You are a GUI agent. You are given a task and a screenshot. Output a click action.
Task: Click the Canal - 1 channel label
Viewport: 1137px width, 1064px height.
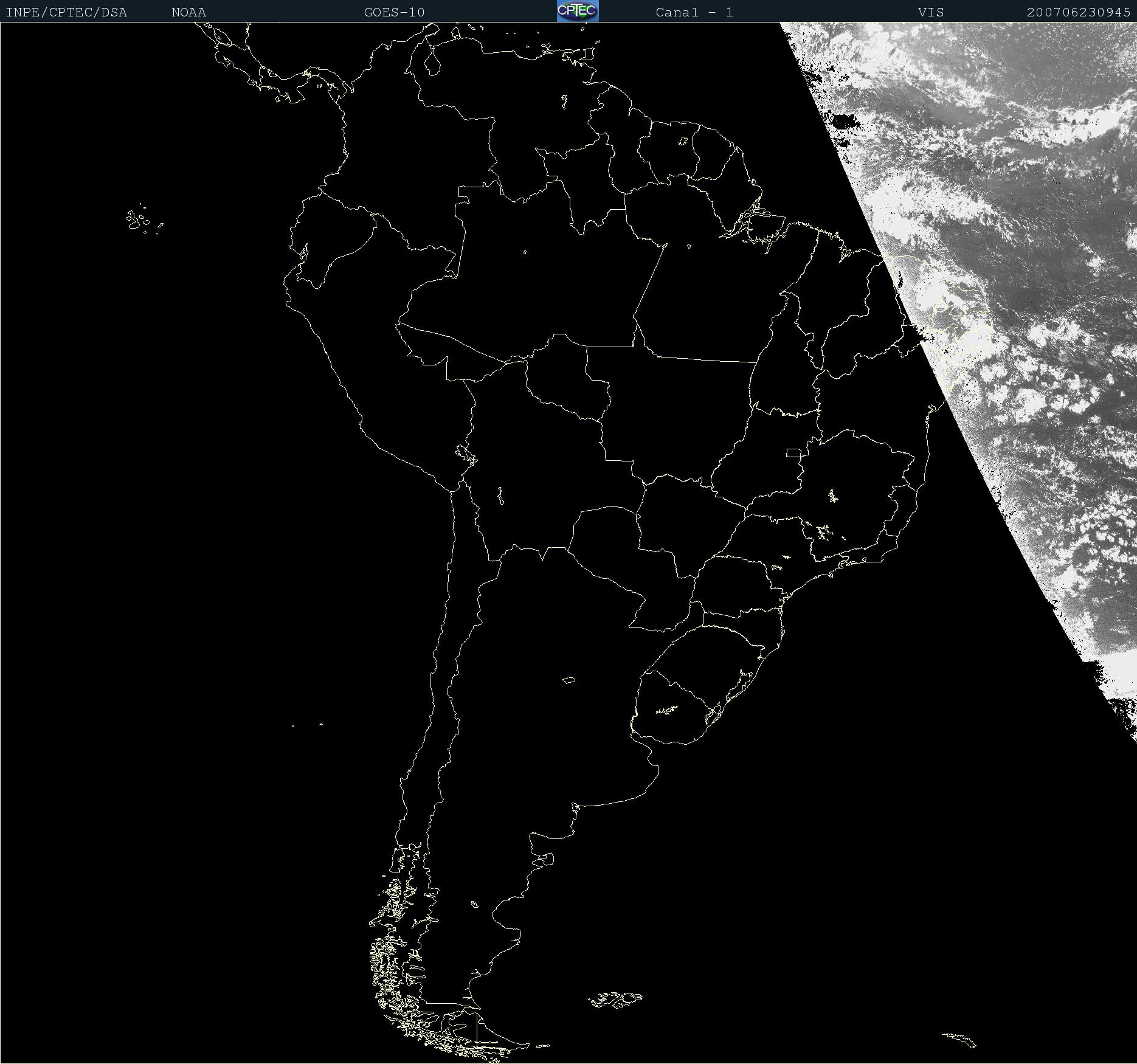694,12
